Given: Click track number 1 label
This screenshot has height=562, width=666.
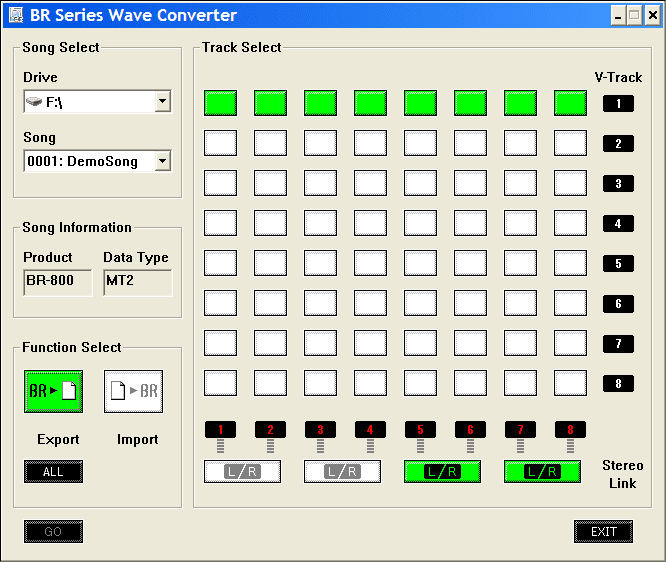Looking at the screenshot, I should pyautogui.click(x=220, y=429).
